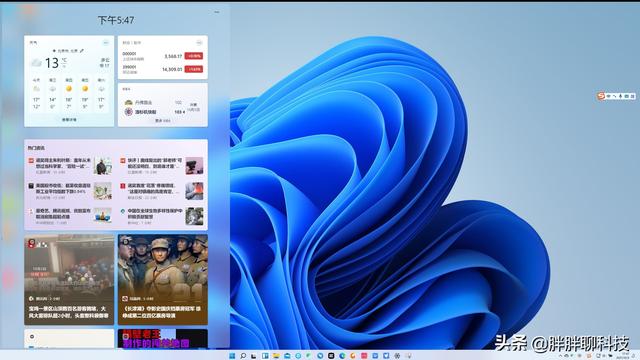Open weather widget more options menu
This screenshot has width=640, height=360.
tap(106, 42)
